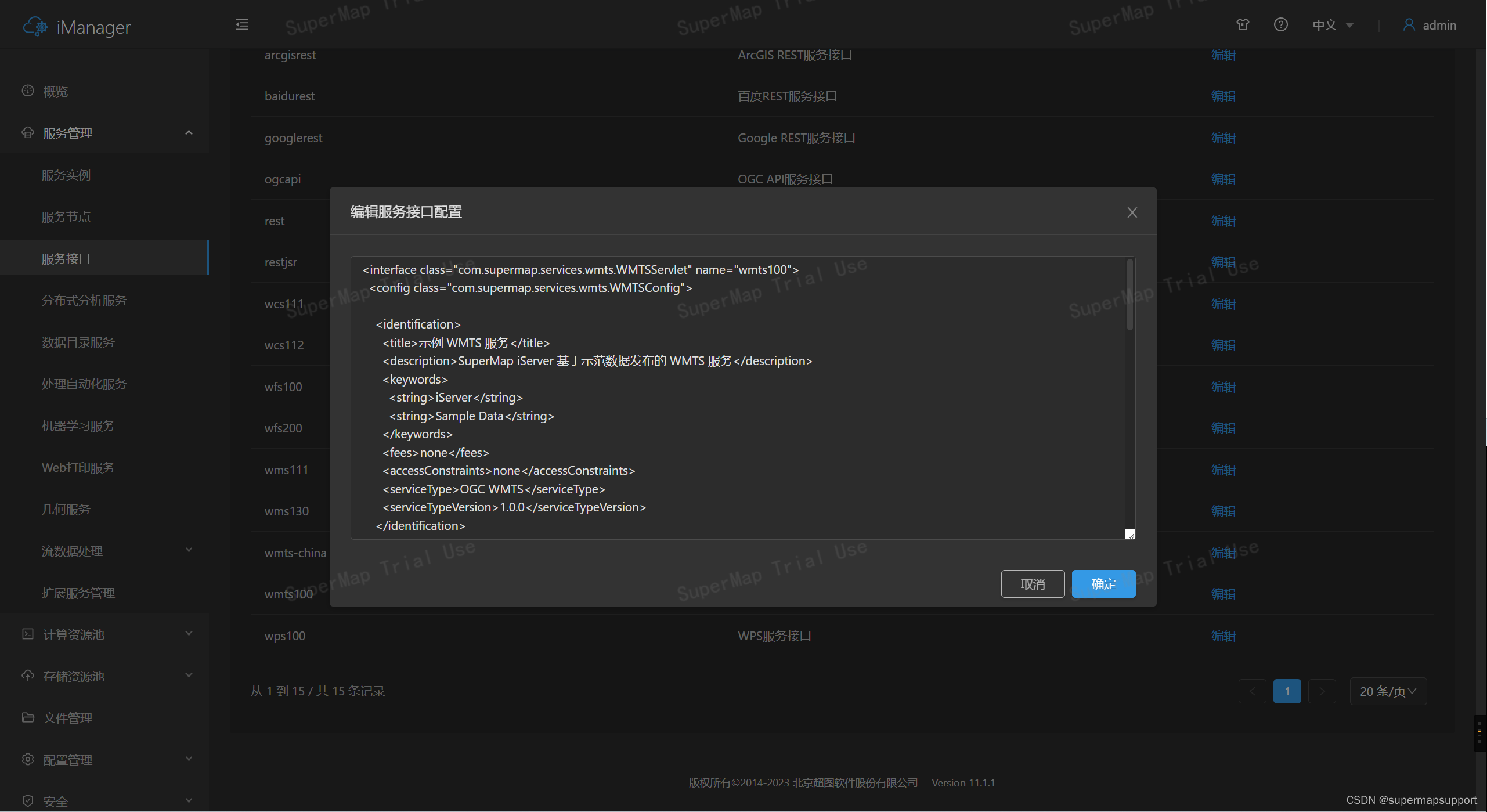The width and height of the screenshot is (1487, 812).
Task: Click 编辑 link for baidurest row
Action: pyautogui.click(x=1223, y=96)
